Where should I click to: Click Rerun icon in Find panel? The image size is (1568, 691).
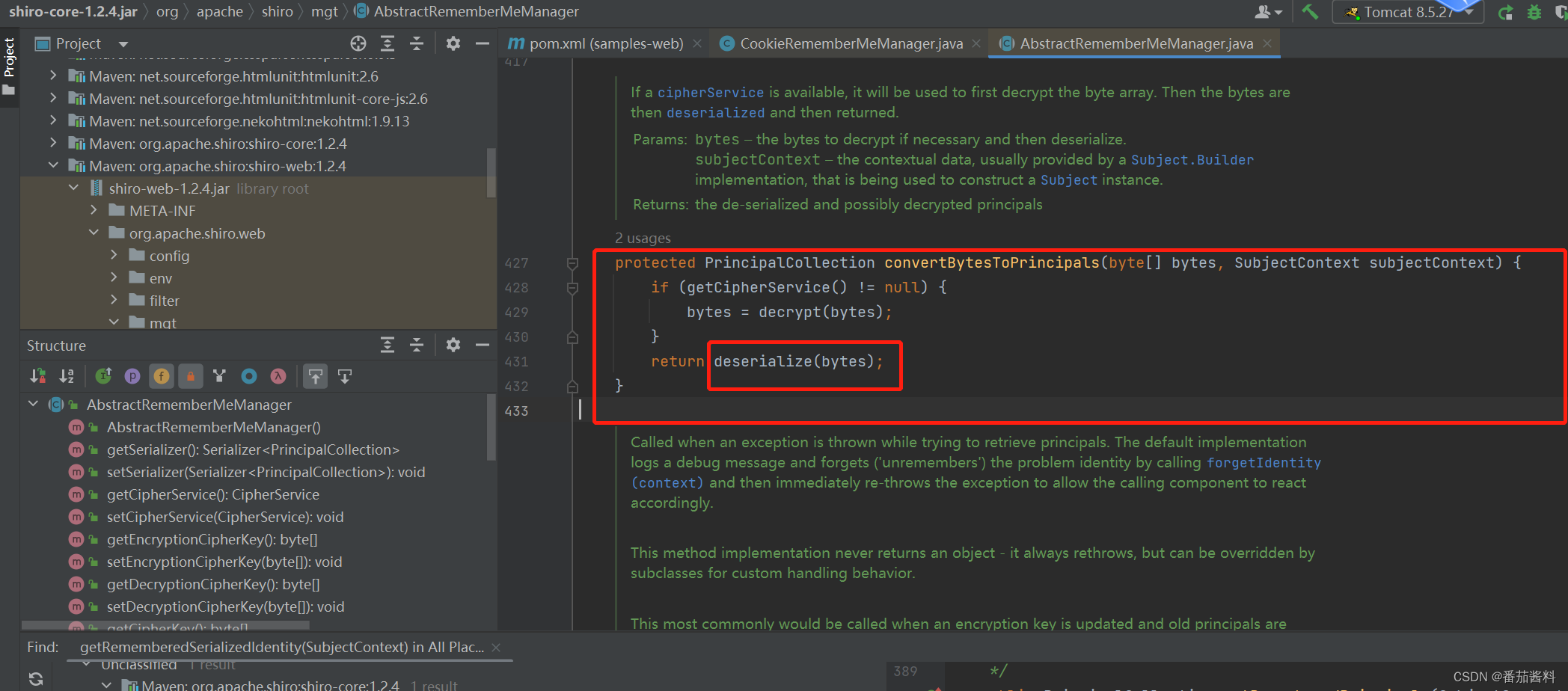[x=36, y=678]
